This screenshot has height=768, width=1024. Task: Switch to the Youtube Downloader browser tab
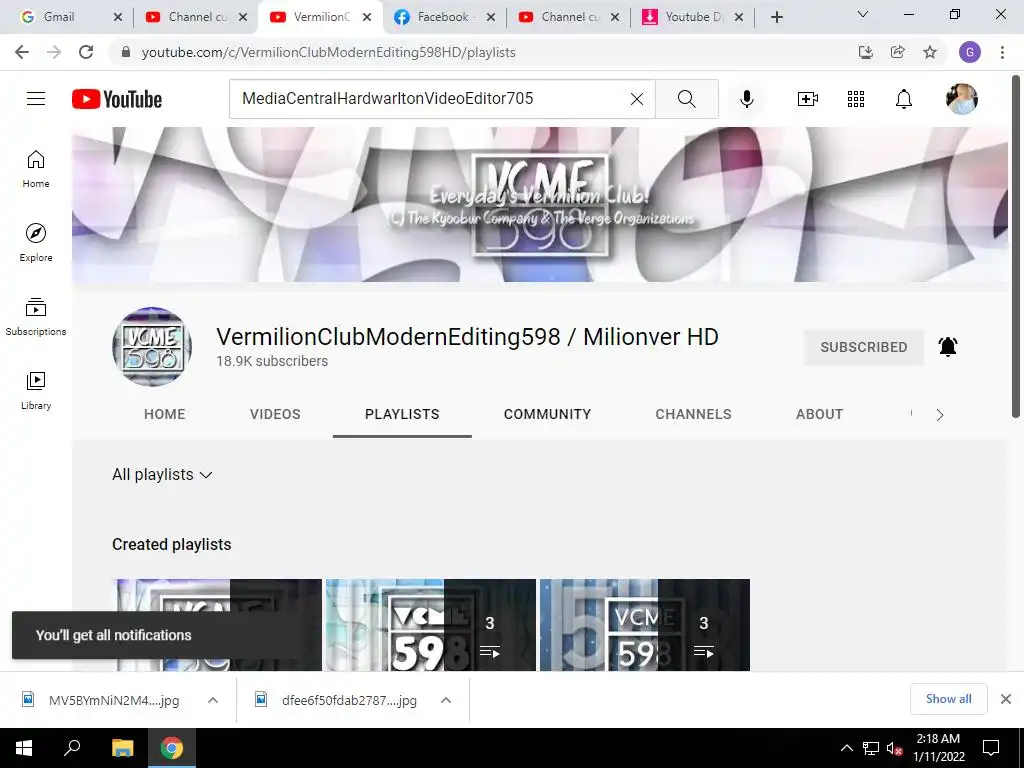click(694, 17)
